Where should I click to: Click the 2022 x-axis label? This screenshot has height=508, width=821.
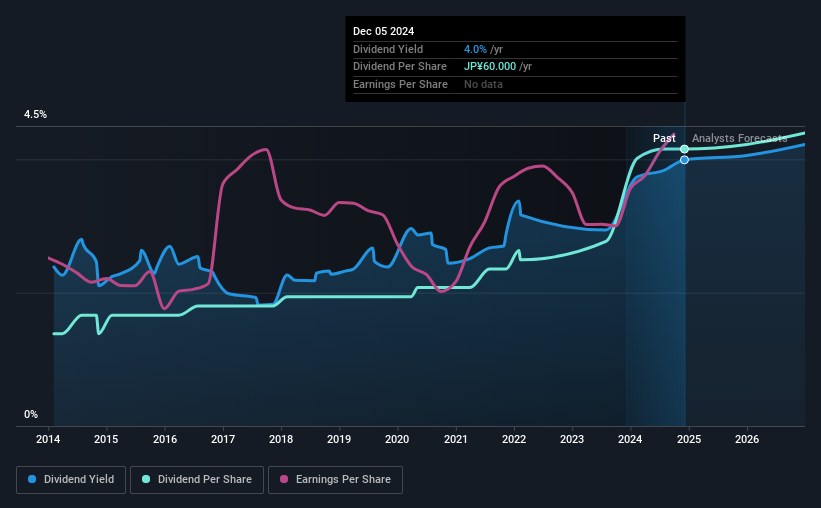tap(514, 439)
